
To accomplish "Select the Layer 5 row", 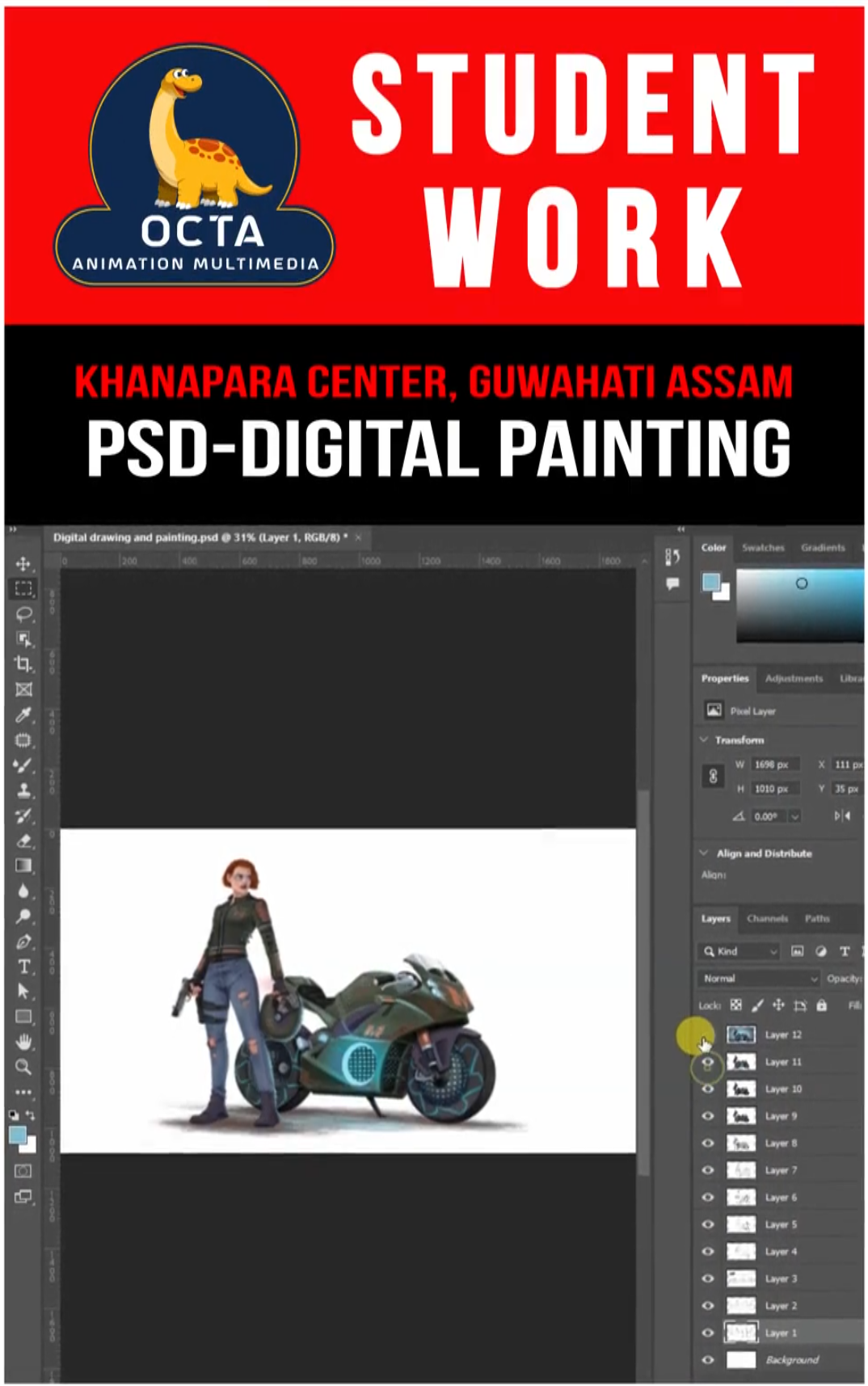I will [x=779, y=1224].
